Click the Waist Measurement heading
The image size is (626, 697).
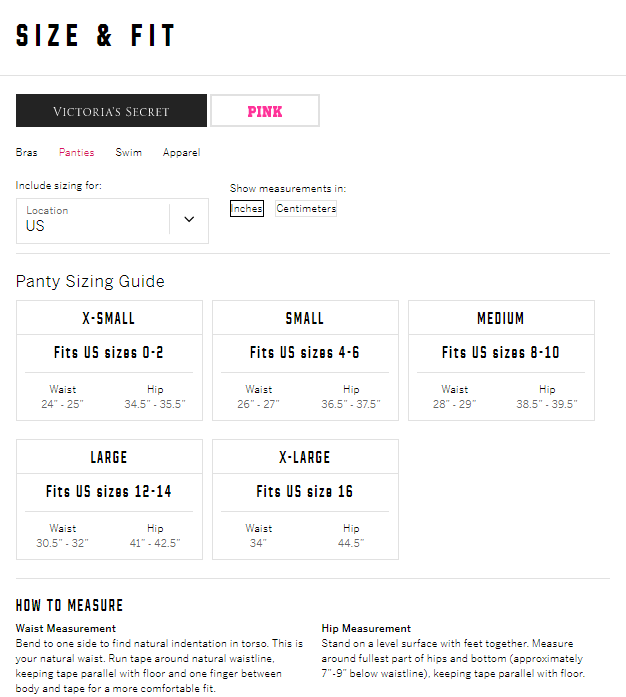66,628
